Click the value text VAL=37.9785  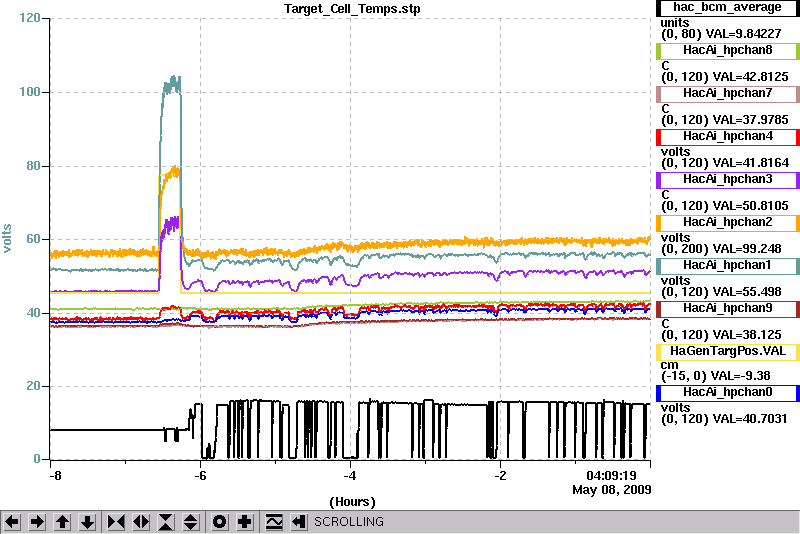point(751,119)
